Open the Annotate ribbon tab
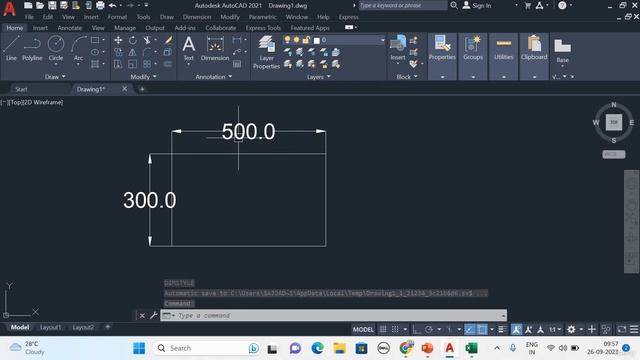 69,28
